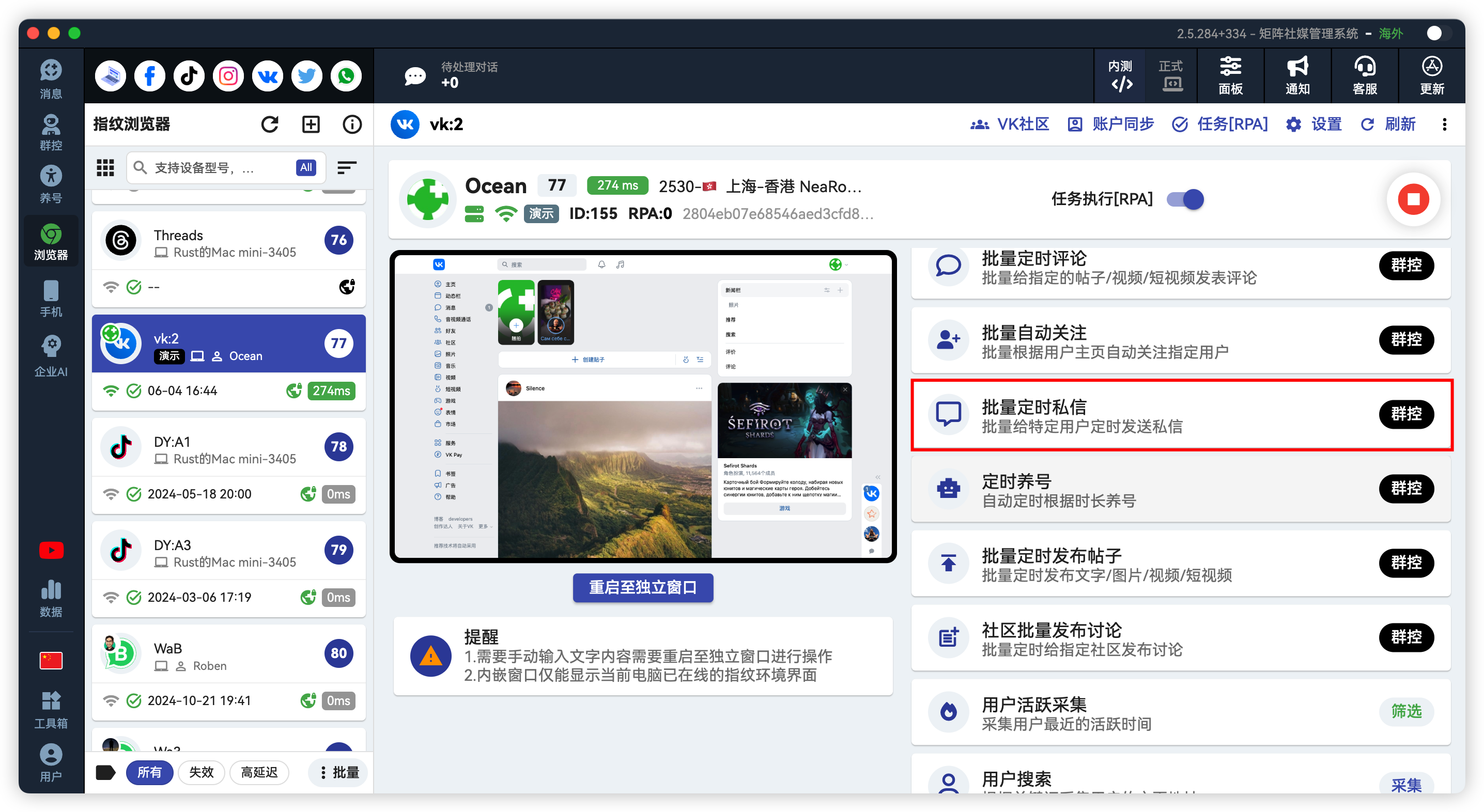Image resolution: width=1484 pixels, height=812 pixels.
Task: Select the Instagram platform icon
Action: click(x=228, y=75)
